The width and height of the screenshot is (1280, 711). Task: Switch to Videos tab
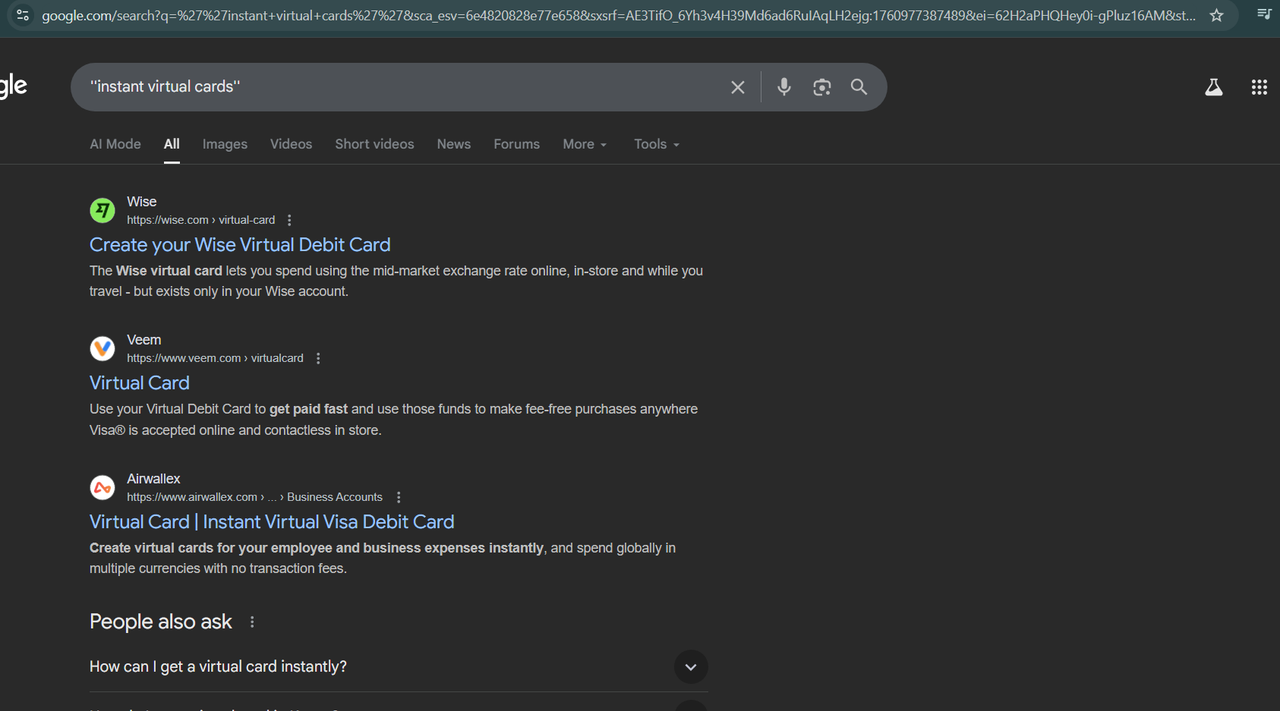pyautogui.click(x=291, y=144)
